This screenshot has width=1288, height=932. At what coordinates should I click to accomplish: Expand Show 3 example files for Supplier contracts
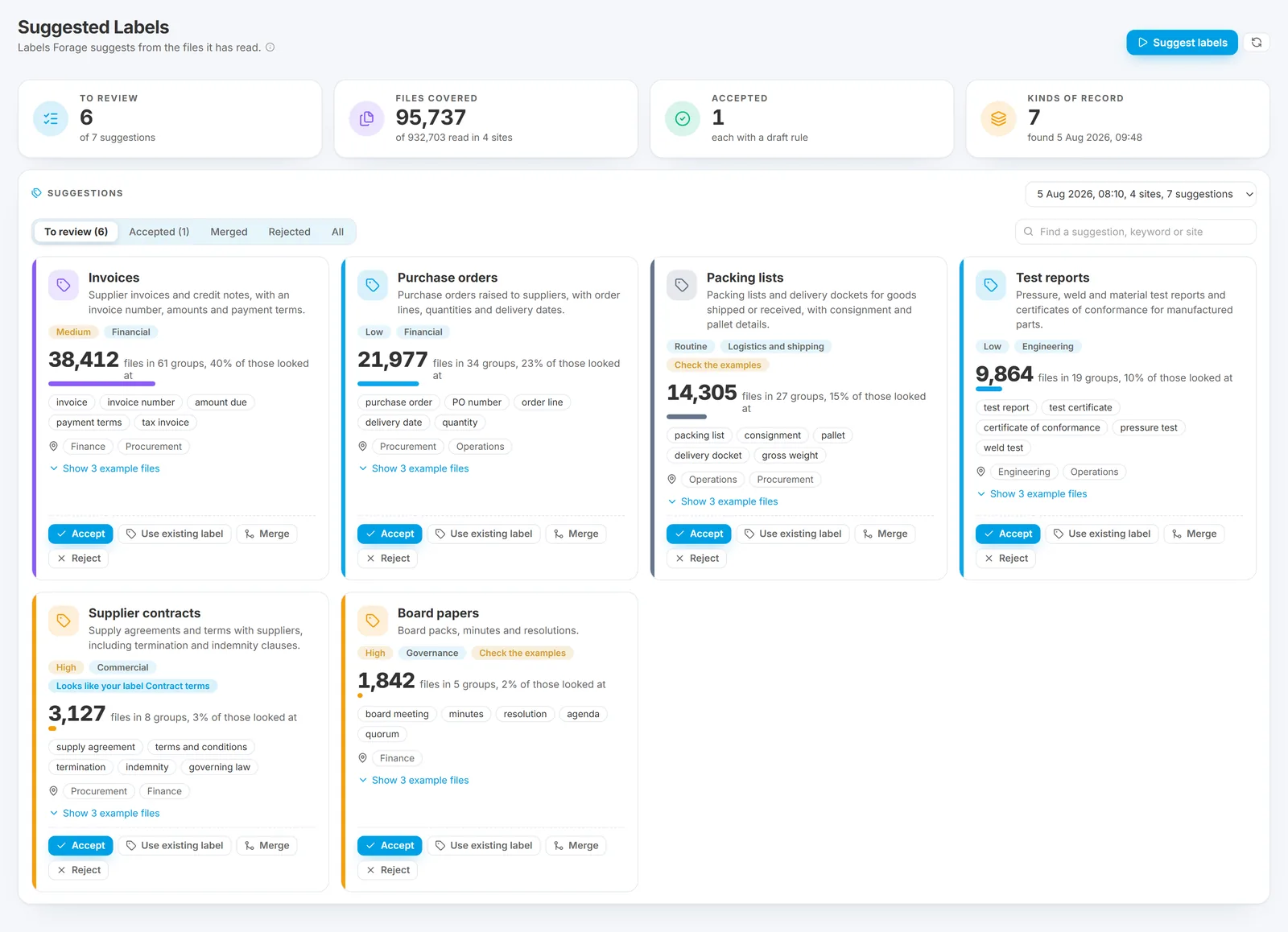tap(105, 814)
